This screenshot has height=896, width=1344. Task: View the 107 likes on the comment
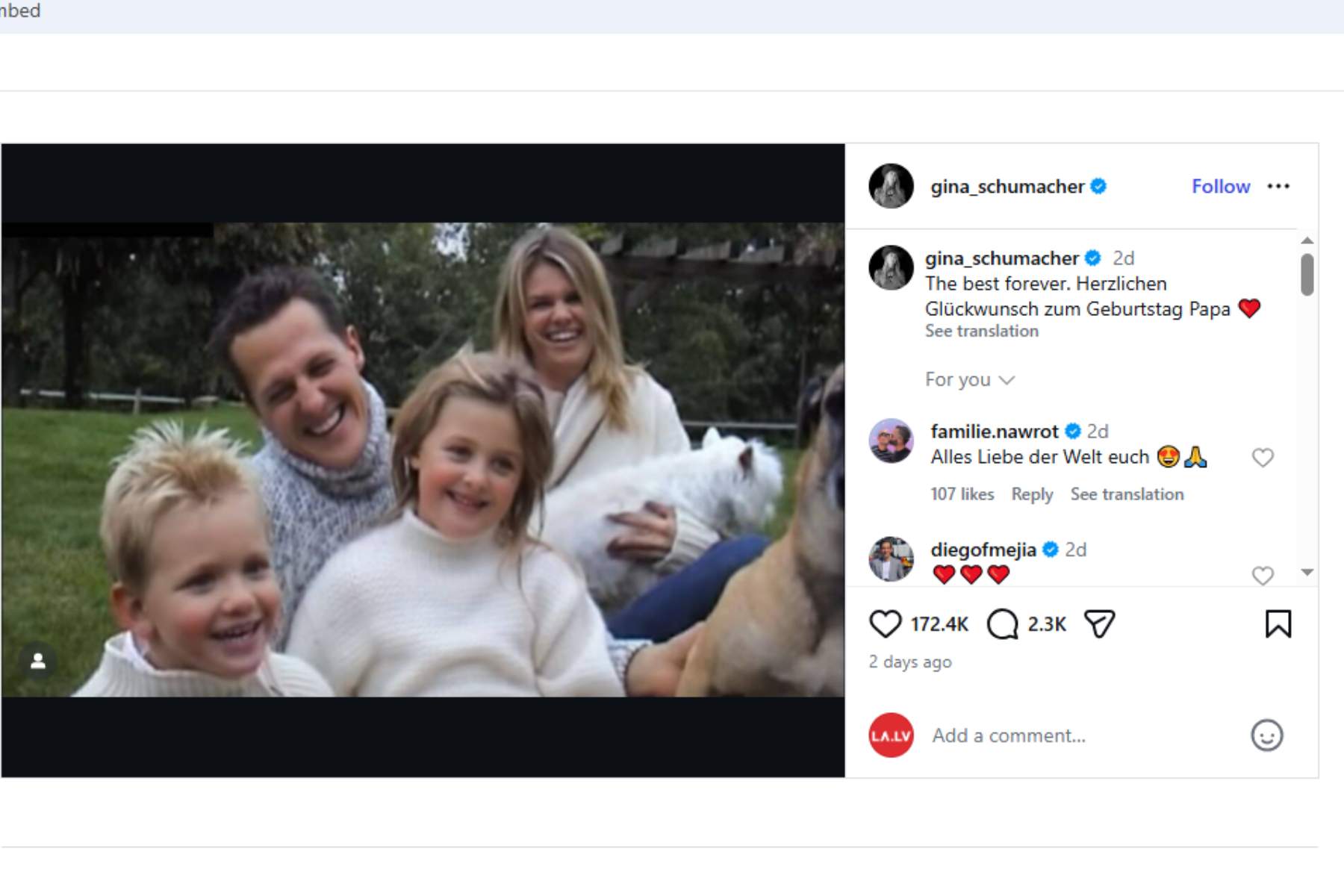[962, 494]
